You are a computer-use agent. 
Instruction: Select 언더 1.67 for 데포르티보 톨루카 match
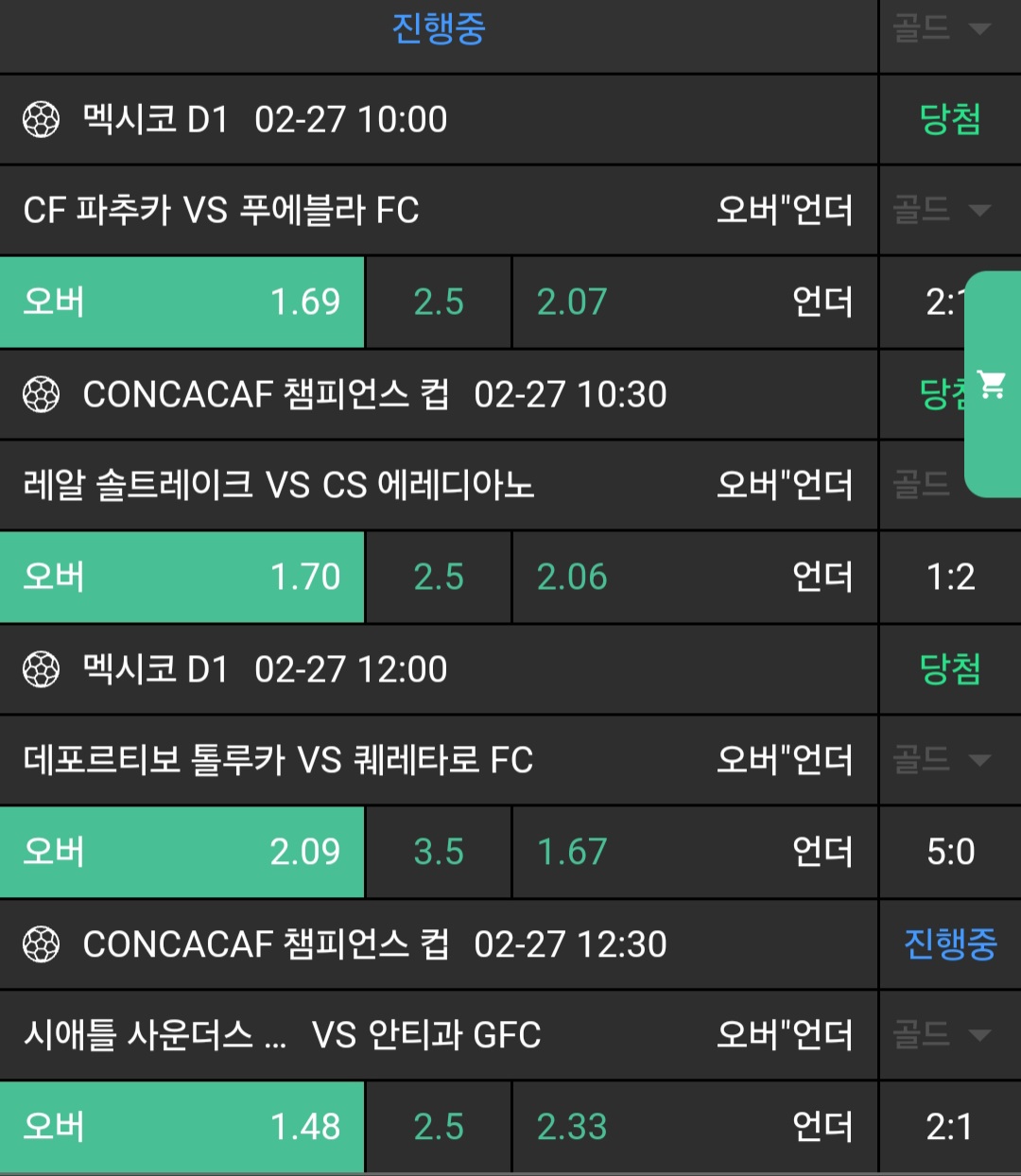coord(694,853)
